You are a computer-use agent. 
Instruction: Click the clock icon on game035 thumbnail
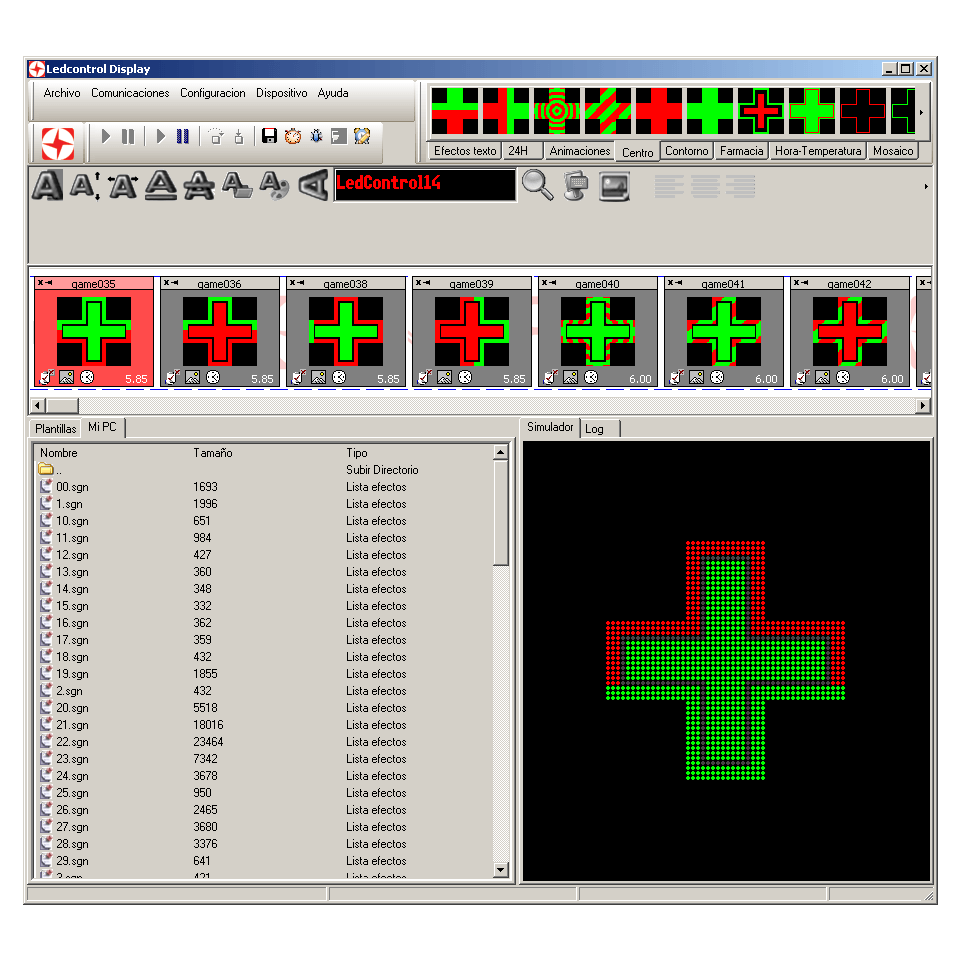pyautogui.click(x=87, y=377)
